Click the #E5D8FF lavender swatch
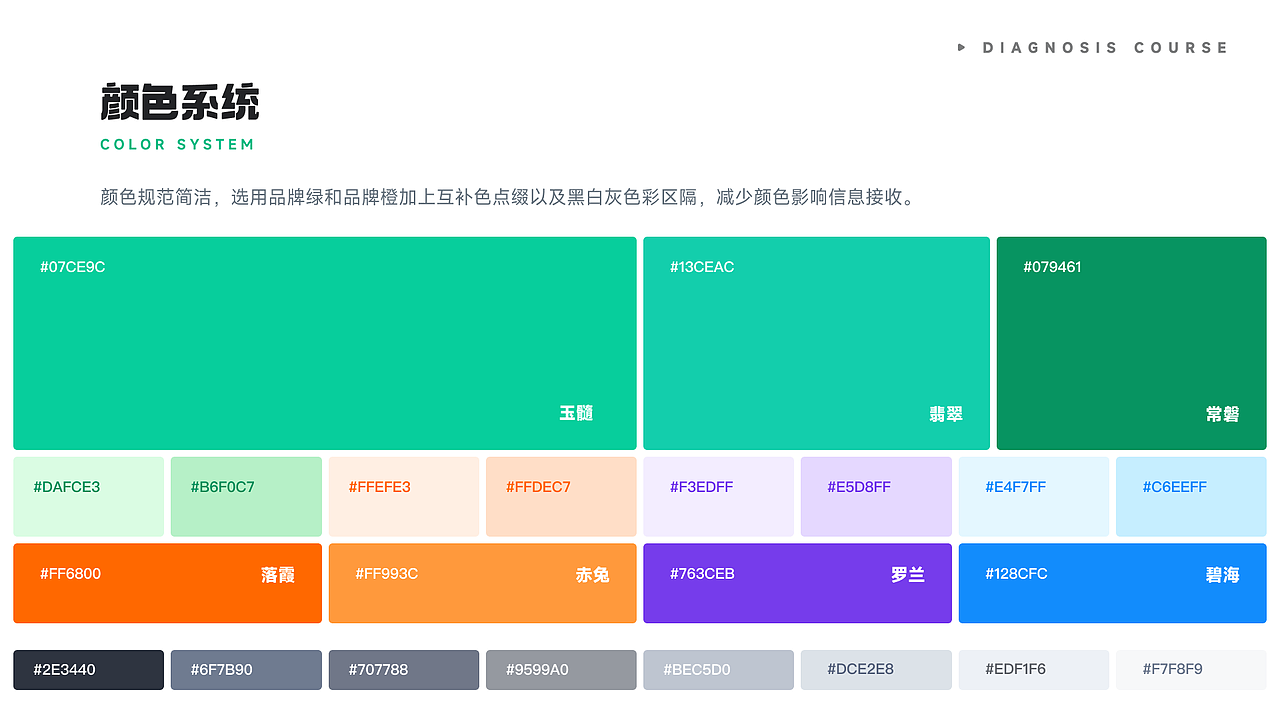Image resolution: width=1280 pixels, height=720 pixels. [876, 497]
